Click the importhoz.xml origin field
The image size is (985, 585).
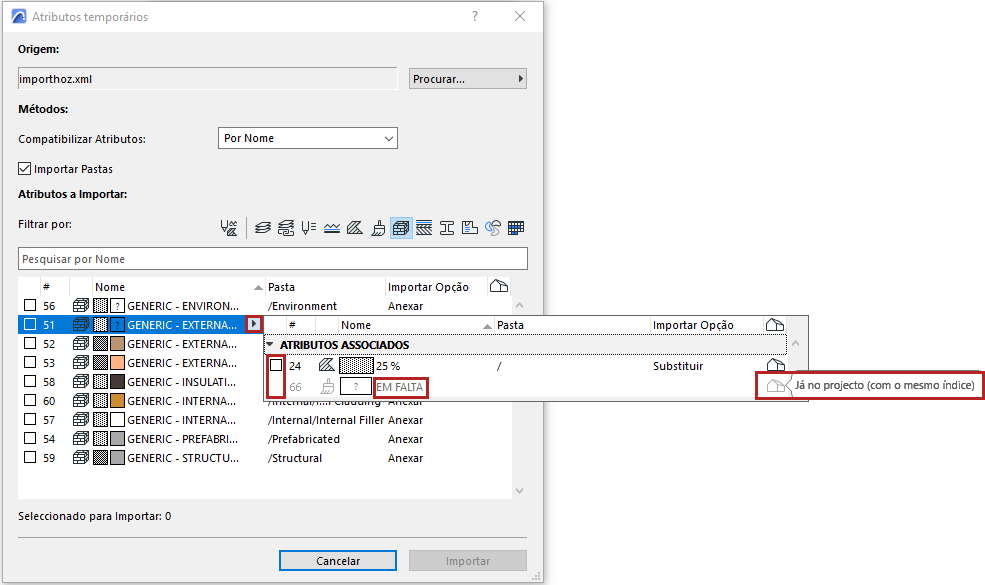coord(207,79)
